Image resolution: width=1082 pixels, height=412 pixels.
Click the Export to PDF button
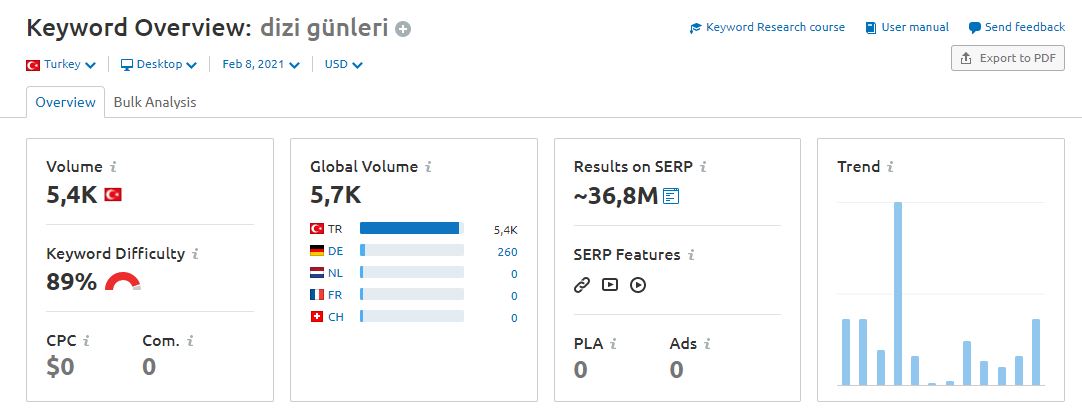(x=1007, y=58)
